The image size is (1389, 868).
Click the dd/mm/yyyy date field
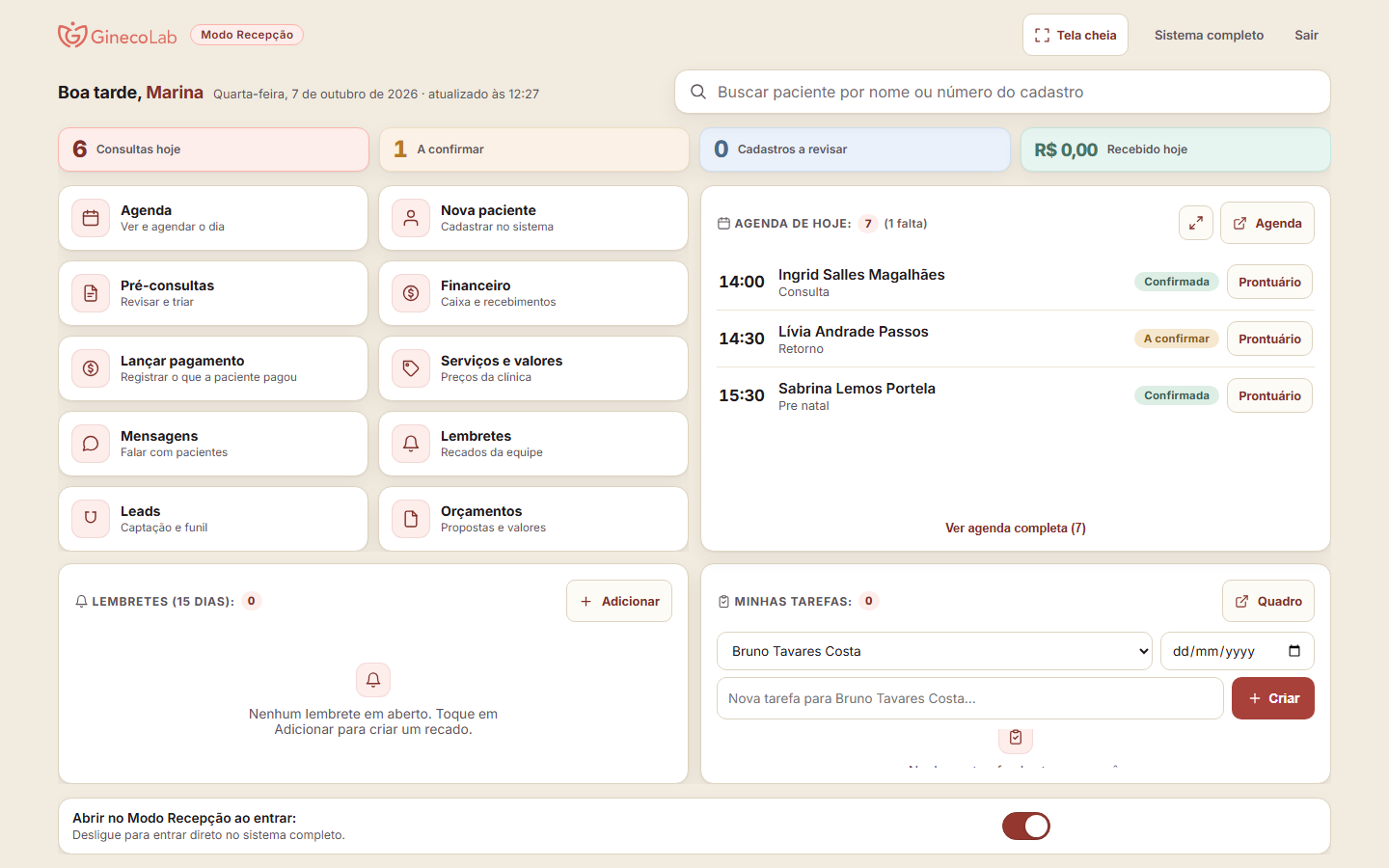point(1238,651)
